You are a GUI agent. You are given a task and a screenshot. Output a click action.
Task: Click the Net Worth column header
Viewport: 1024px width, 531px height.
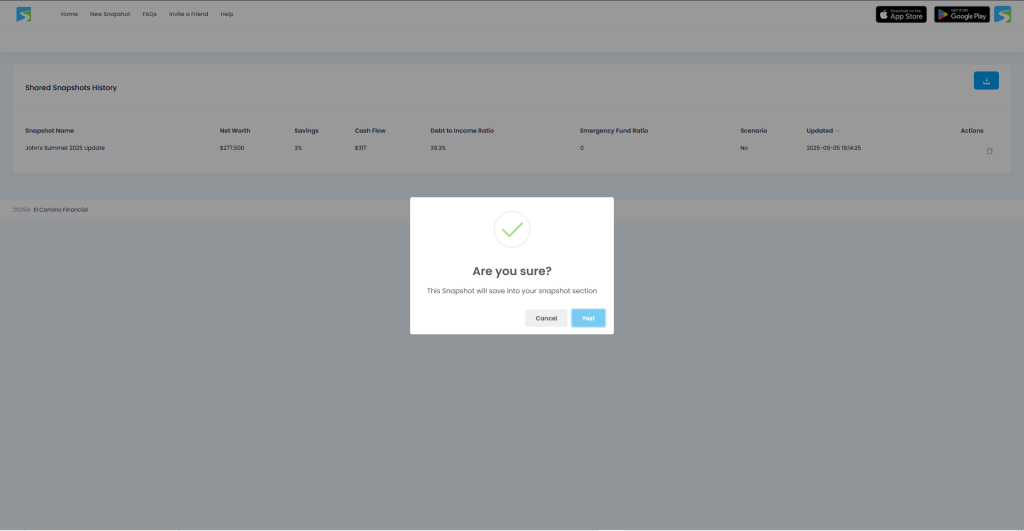(x=235, y=131)
